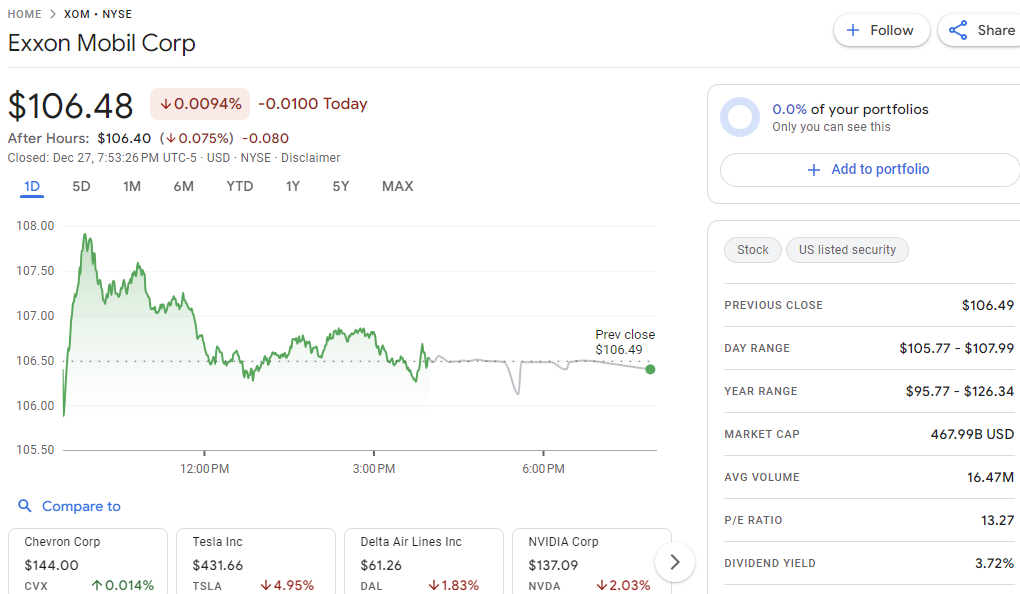Click the 6:00 PM axis label
Viewport: 1020px width, 594px height.
(x=543, y=468)
